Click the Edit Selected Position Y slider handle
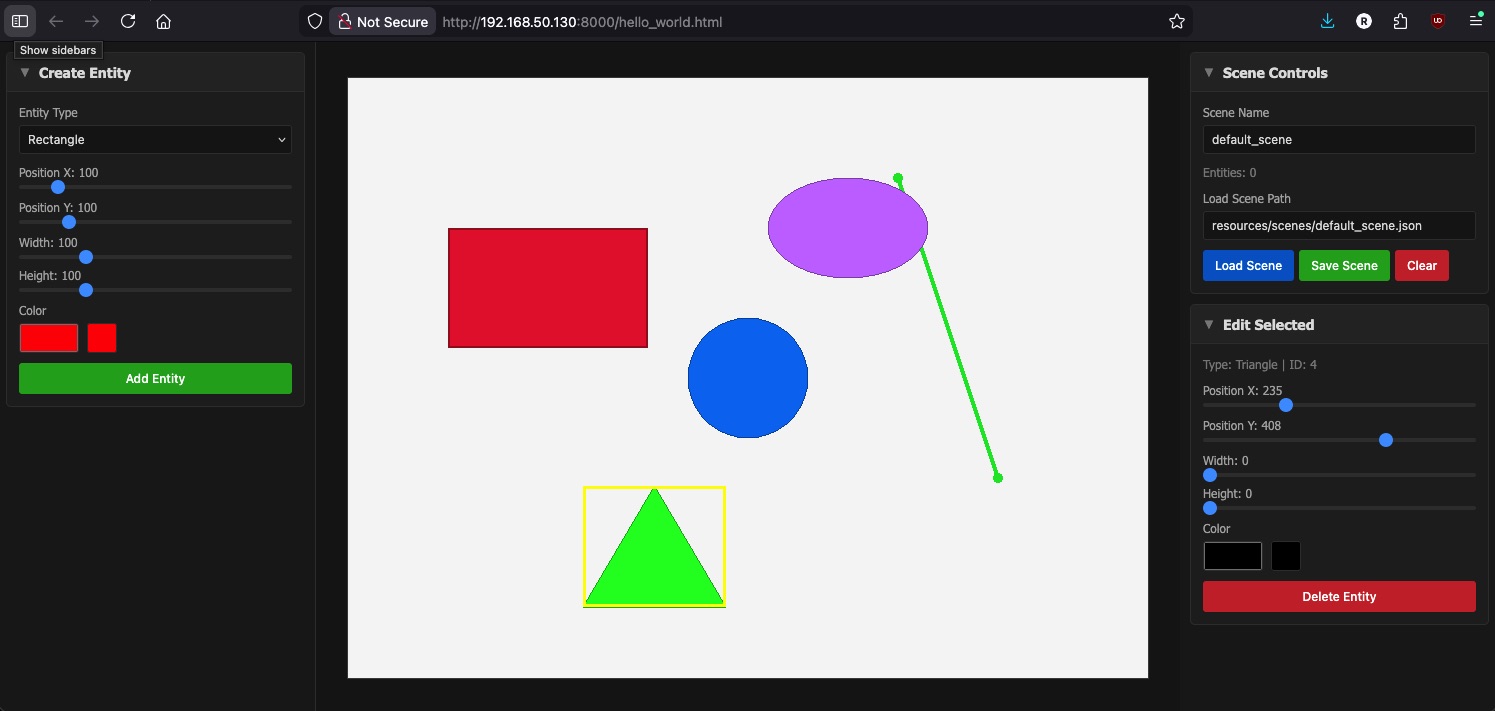Viewport: 1495px width, 711px height. click(1386, 440)
